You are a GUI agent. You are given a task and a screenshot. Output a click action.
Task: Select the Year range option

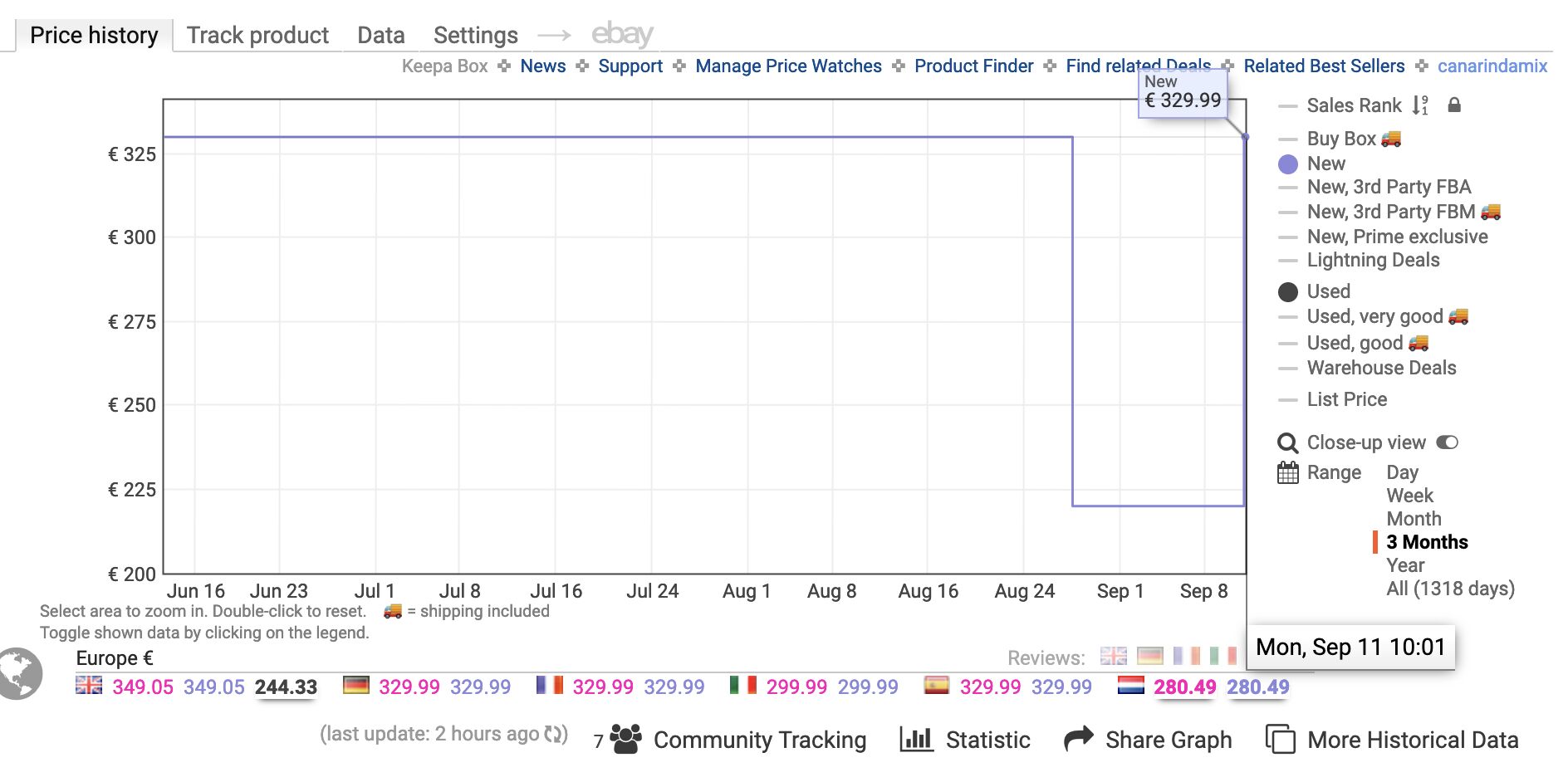[x=1405, y=565]
